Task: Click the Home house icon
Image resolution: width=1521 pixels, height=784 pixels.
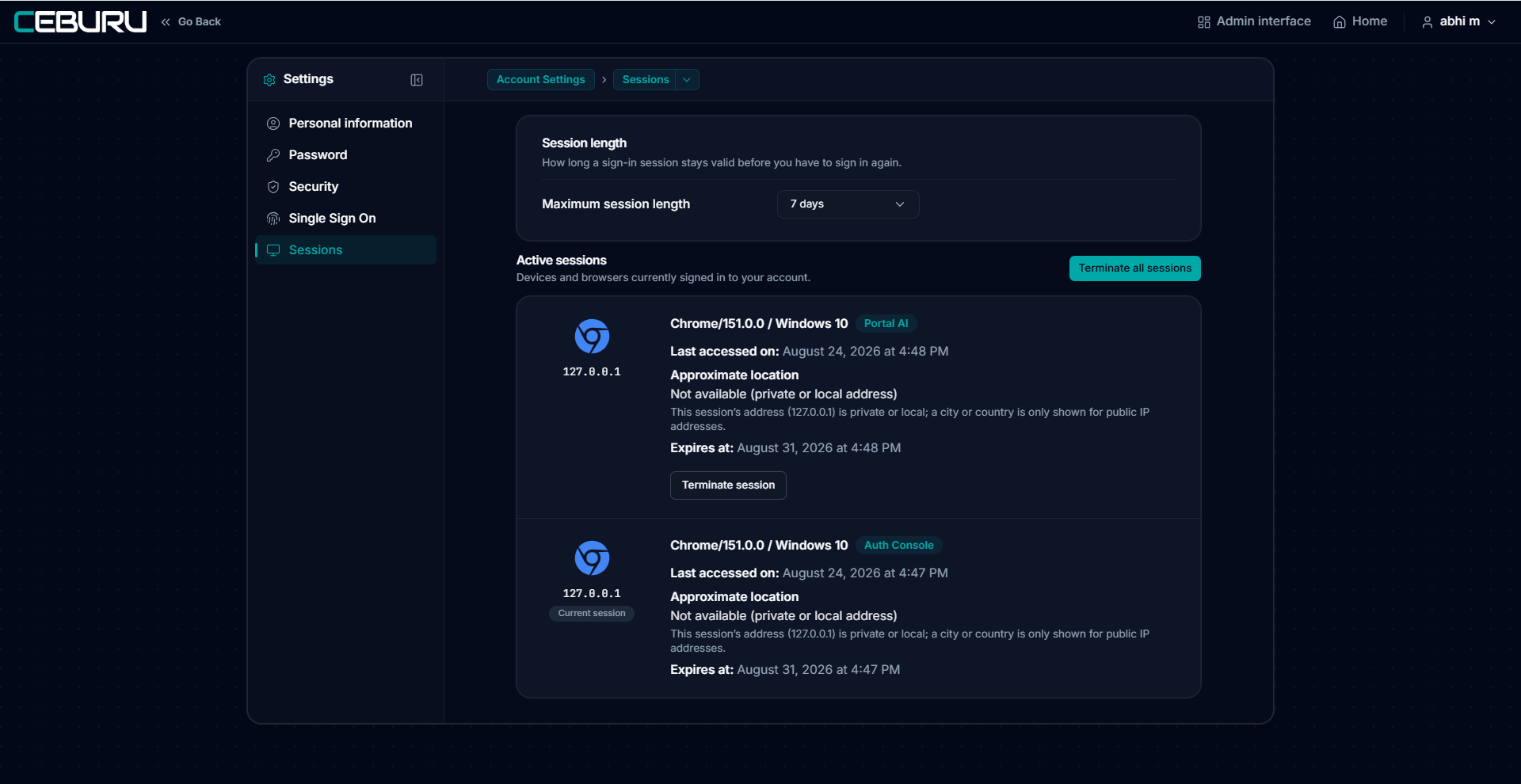Action: click(x=1340, y=22)
